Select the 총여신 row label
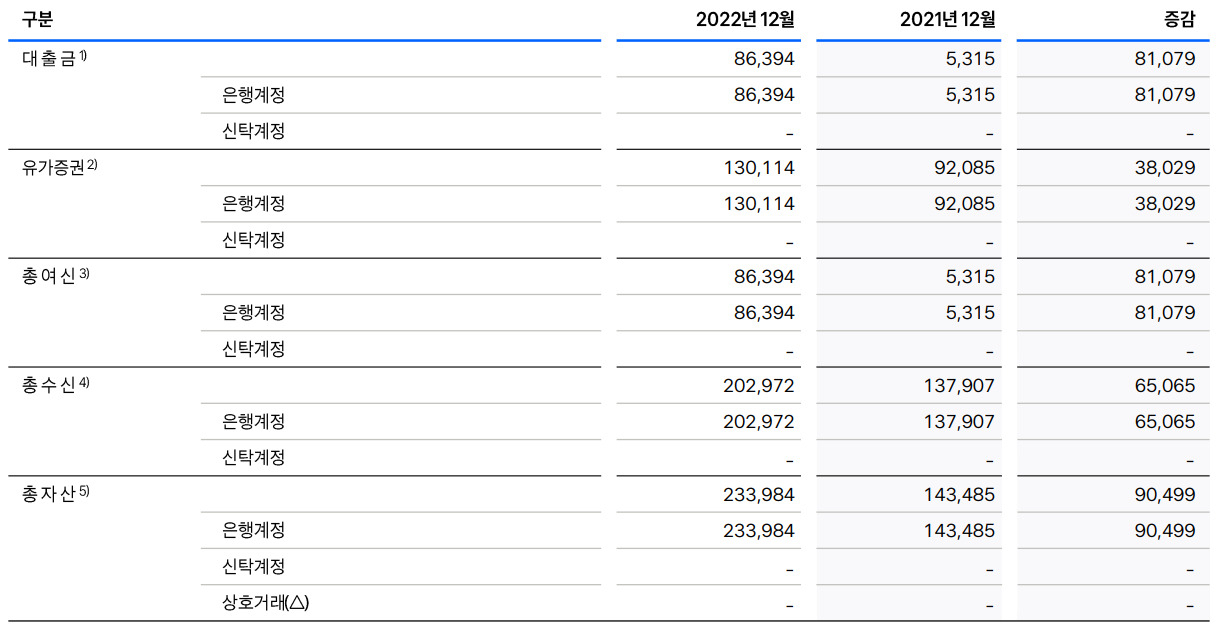The image size is (1221, 627). (x=56, y=276)
